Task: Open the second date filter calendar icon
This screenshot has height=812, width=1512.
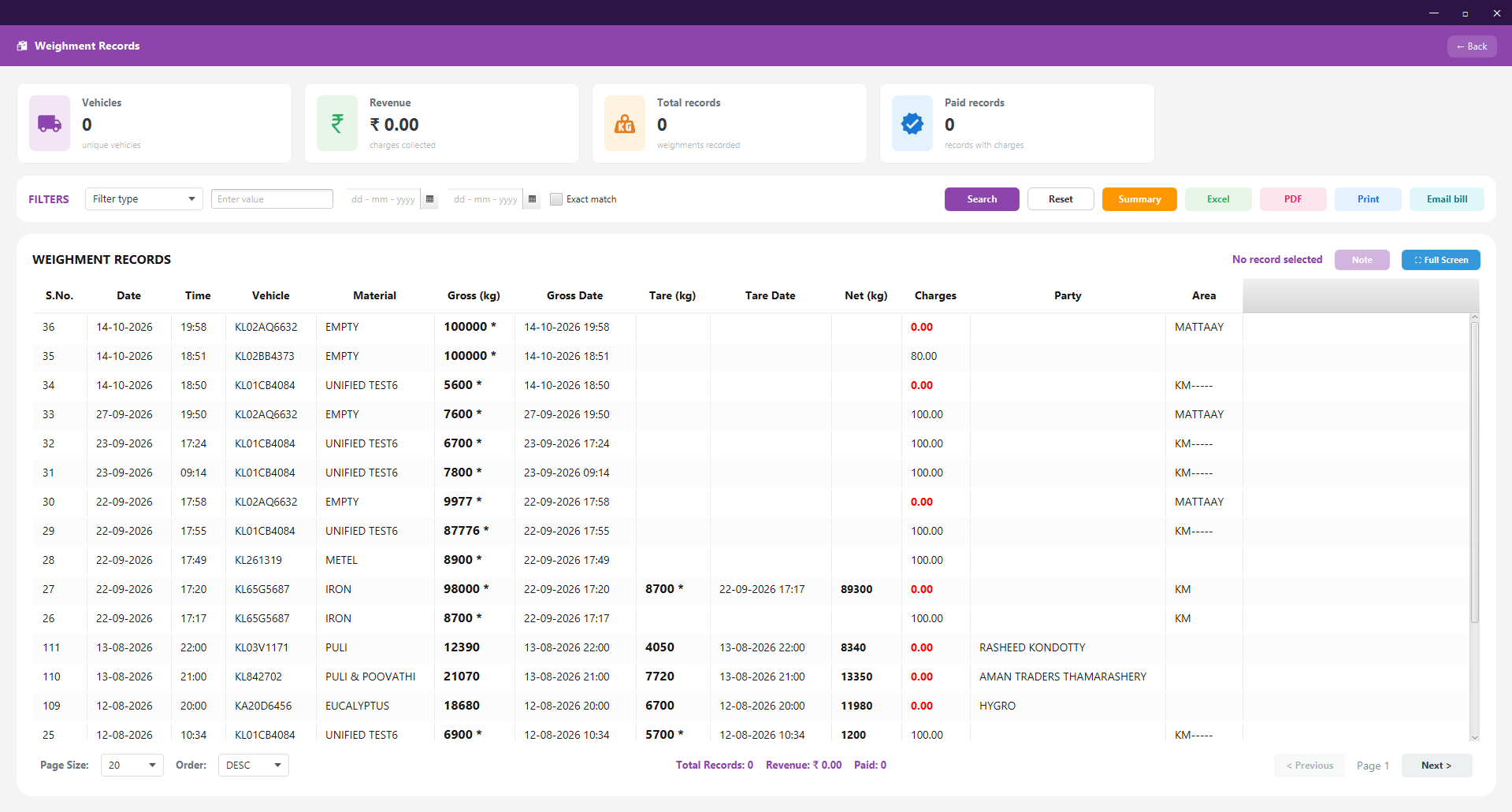Action: click(x=532, y=199)
